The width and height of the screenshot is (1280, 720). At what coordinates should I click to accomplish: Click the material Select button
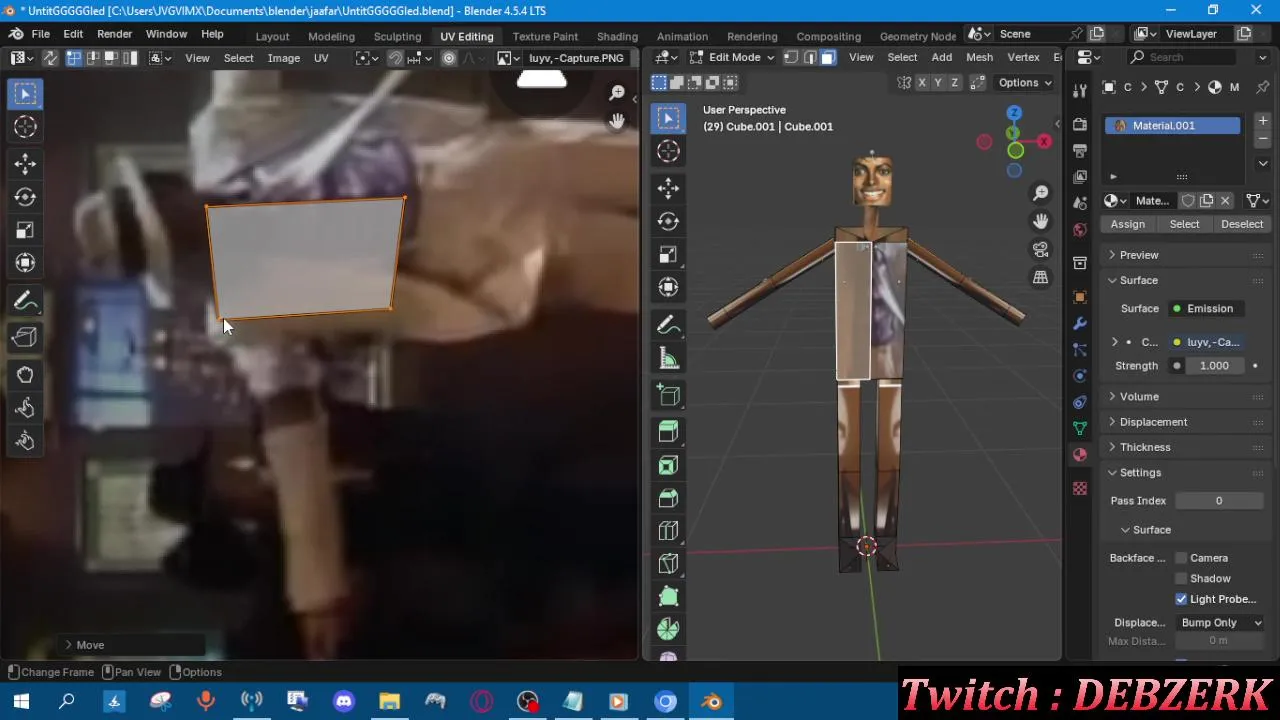(x=1184, y=224)
